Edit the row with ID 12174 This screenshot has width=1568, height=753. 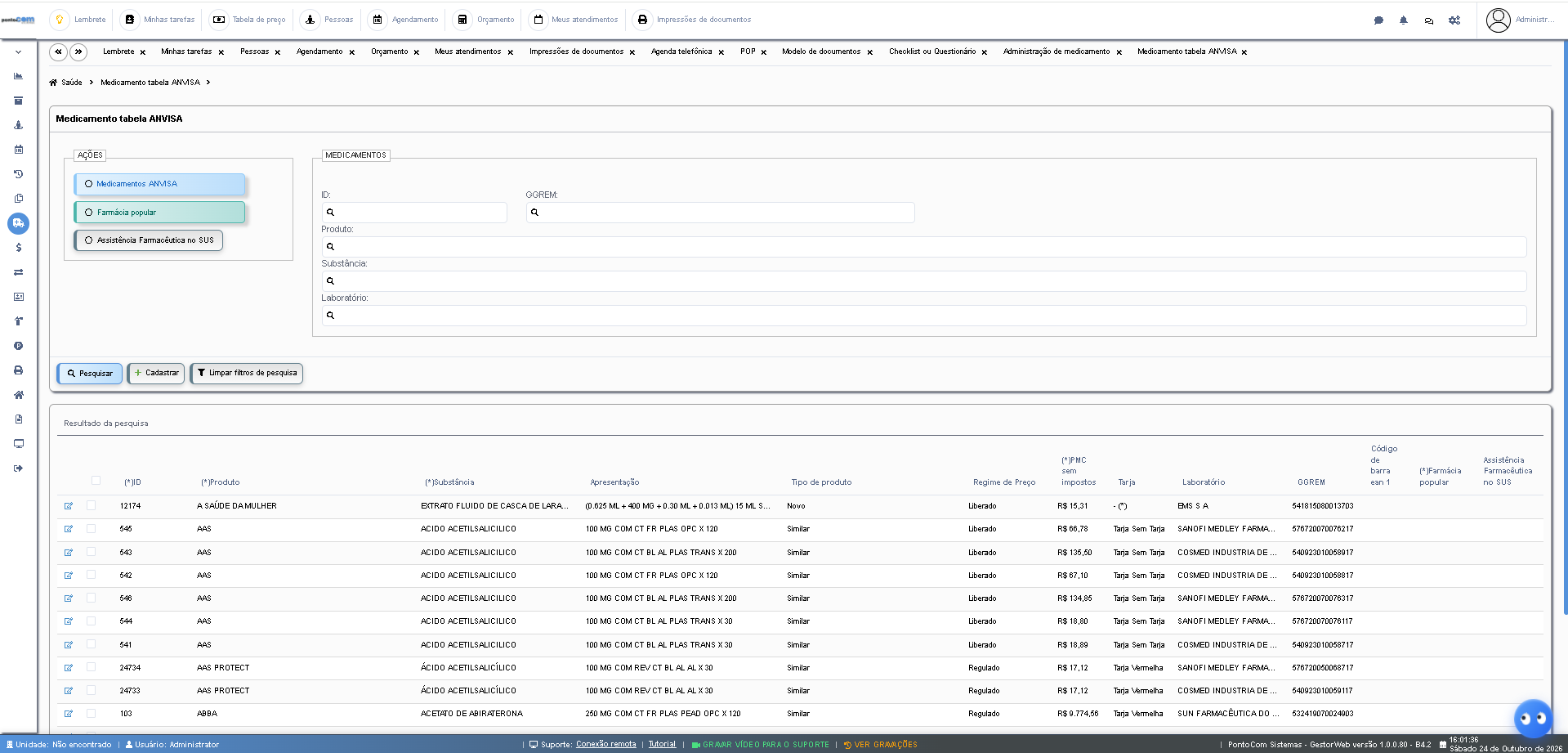[x=69, y=506]
